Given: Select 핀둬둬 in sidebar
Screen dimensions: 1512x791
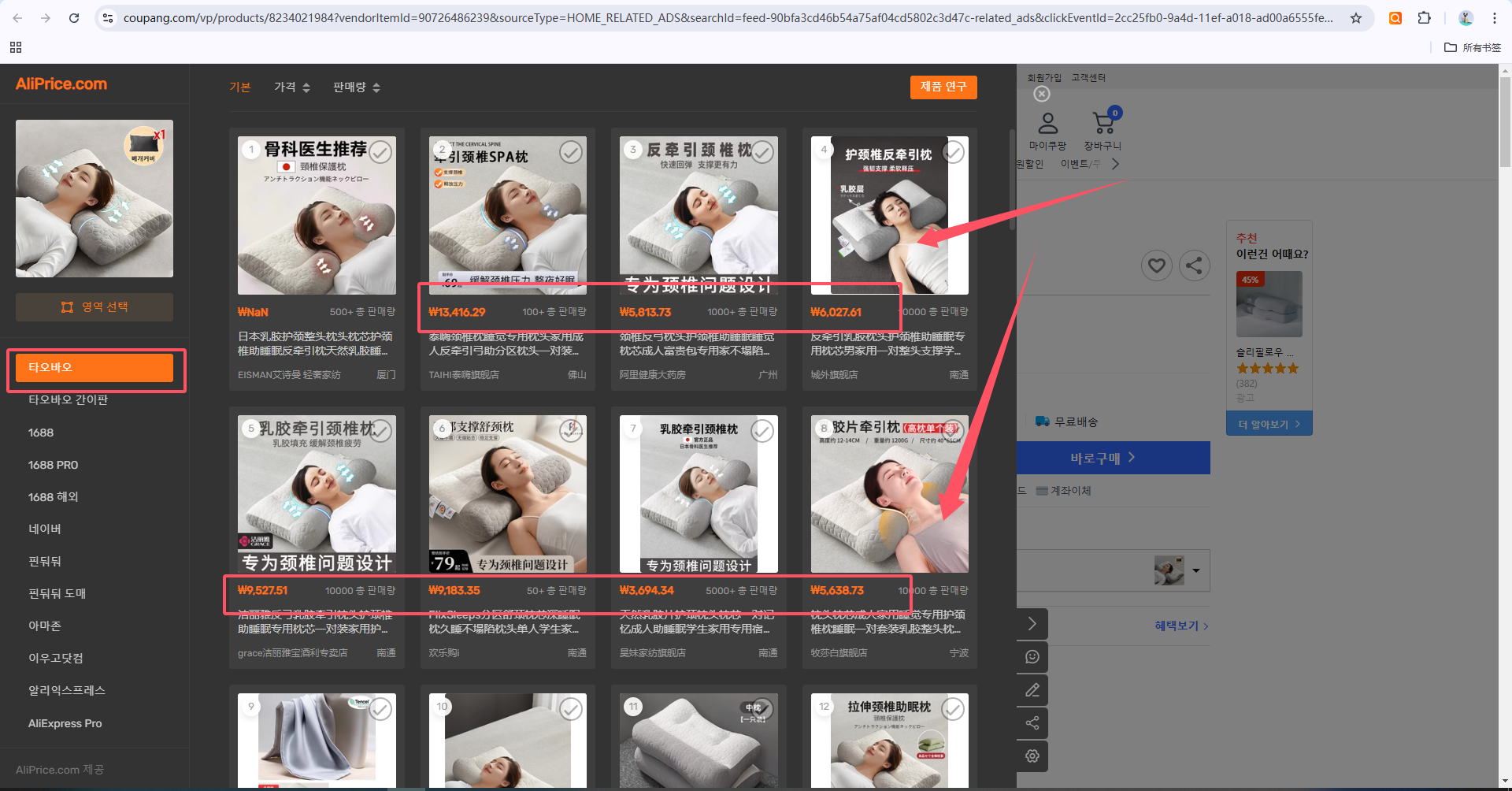Looking at the screenshot, I should [x=44, y=561].
